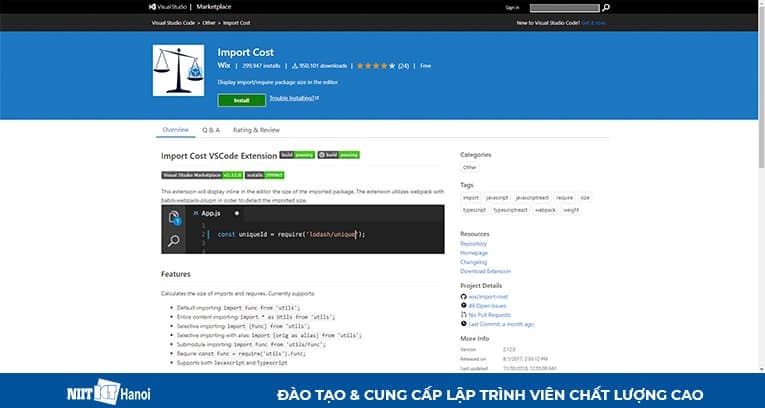
Task: Select the javascript tag
Action: pos(497,198)
